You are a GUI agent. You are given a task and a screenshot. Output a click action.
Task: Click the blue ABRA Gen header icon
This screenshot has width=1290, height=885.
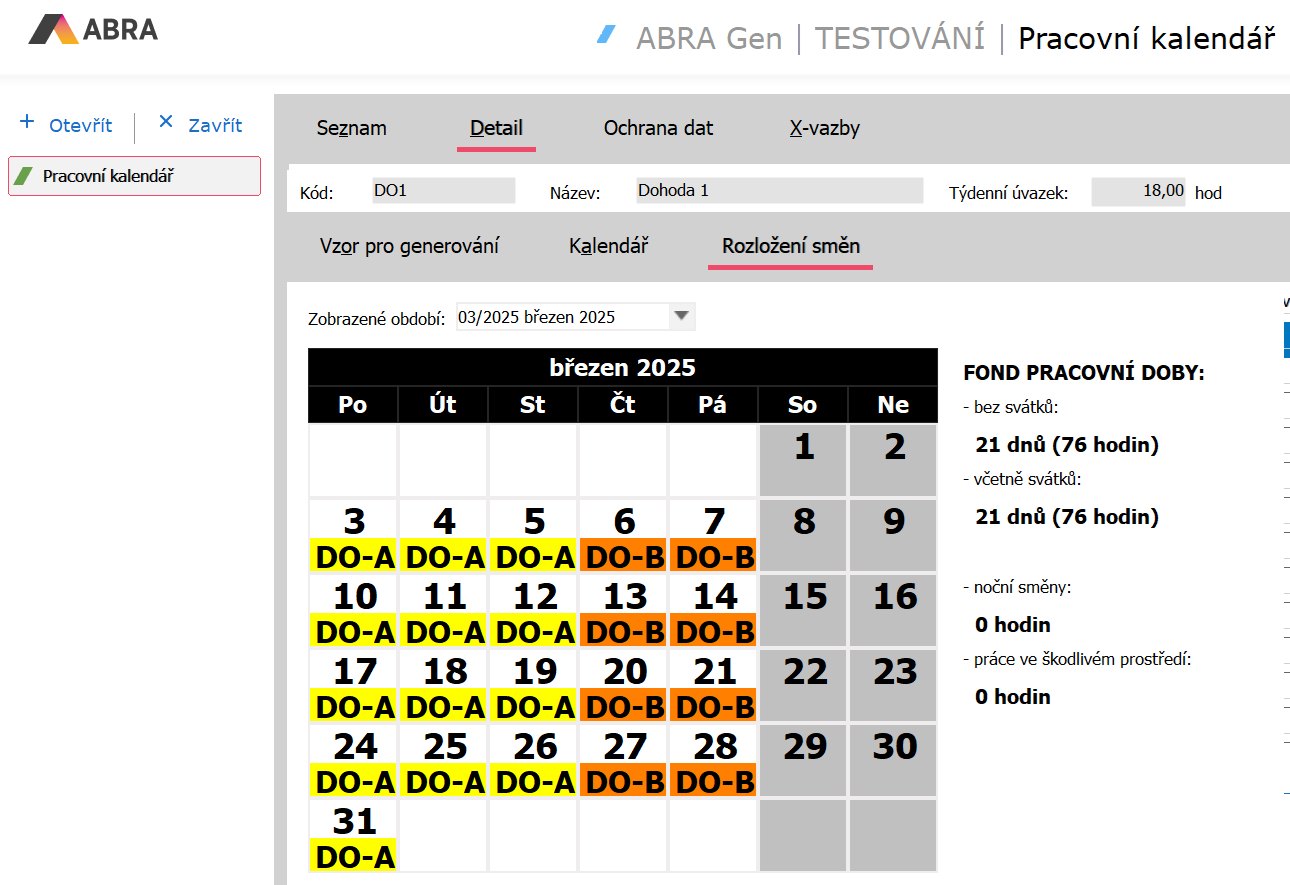click(605, 35)
